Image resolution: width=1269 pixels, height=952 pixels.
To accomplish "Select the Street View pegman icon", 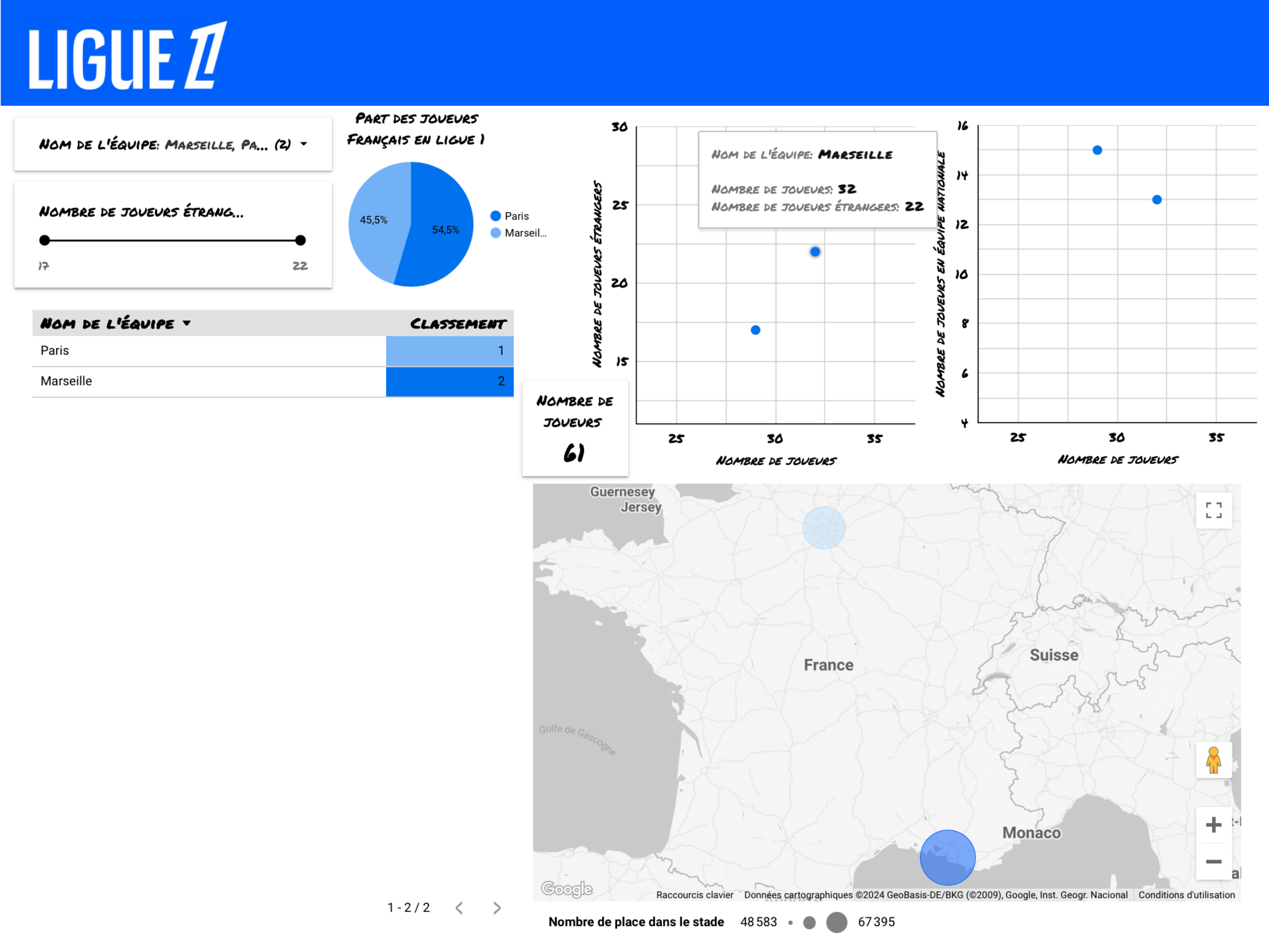I will pyautogui.click(x=1213, y=760).
